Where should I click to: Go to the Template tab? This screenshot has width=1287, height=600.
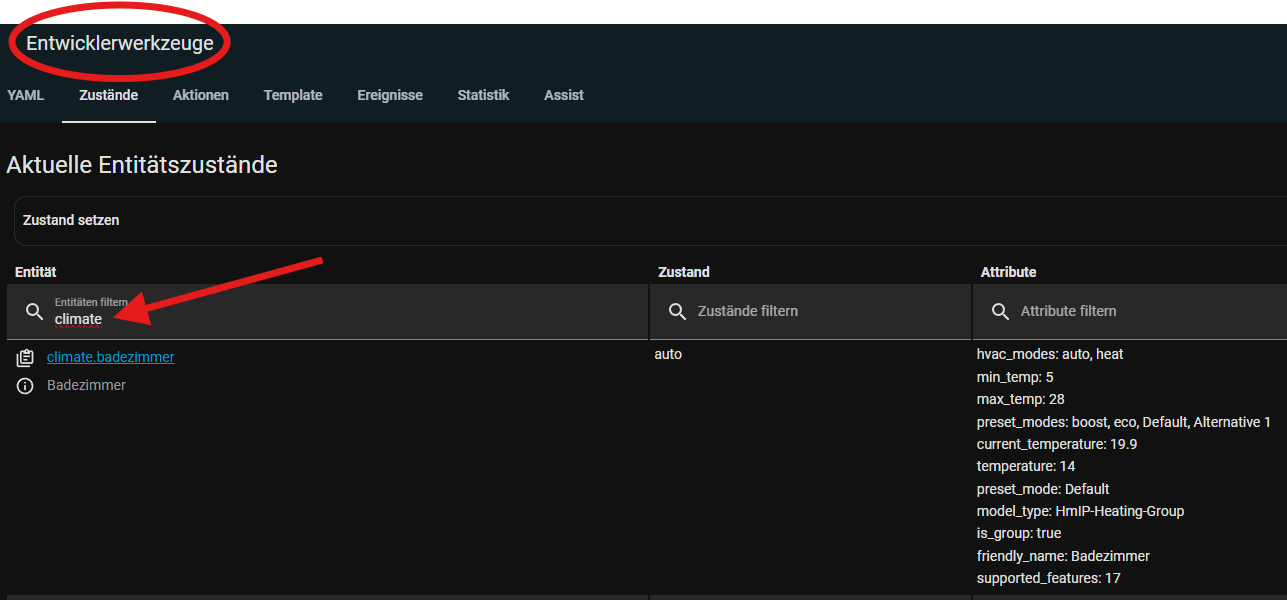293,96
